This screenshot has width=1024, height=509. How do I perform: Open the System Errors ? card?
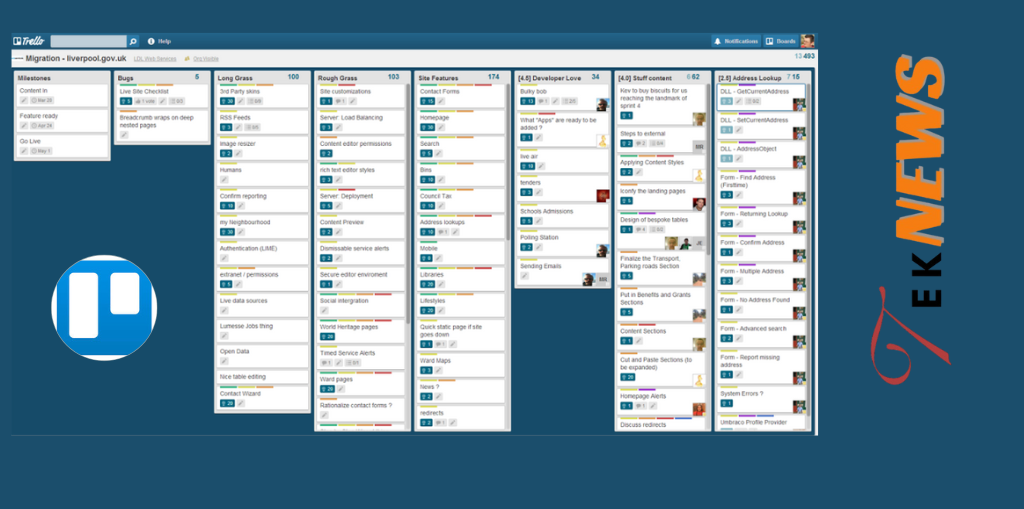point(761,398)
